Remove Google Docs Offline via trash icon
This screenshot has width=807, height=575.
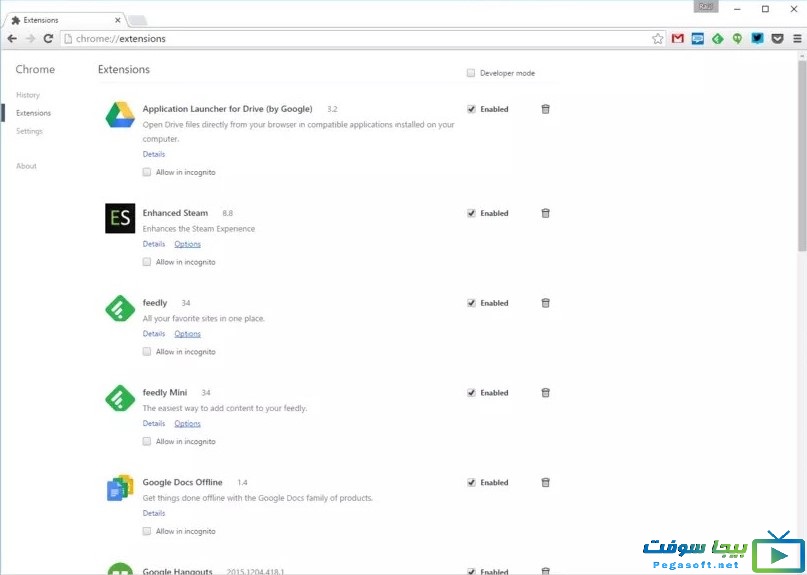click(x=546, y=482)
